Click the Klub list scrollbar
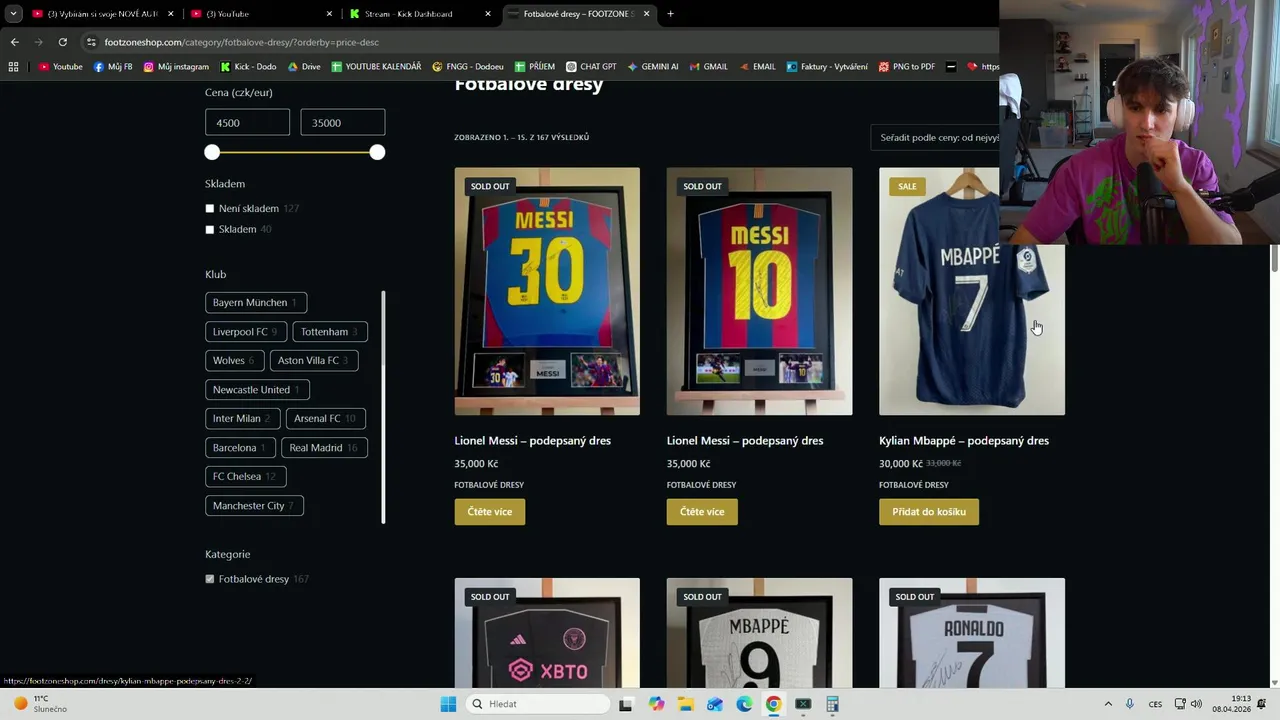1280x720 pixels. coord(383,406)
